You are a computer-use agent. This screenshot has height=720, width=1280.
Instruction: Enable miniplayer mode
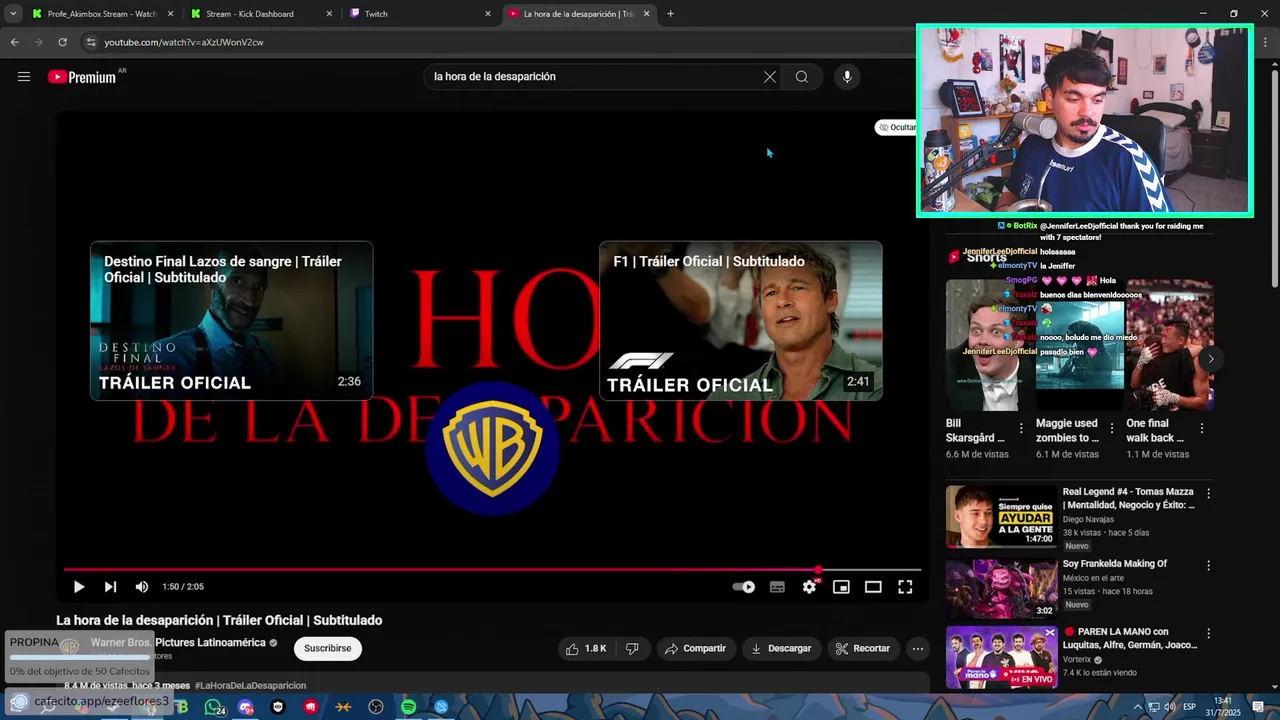coord(841,587)
